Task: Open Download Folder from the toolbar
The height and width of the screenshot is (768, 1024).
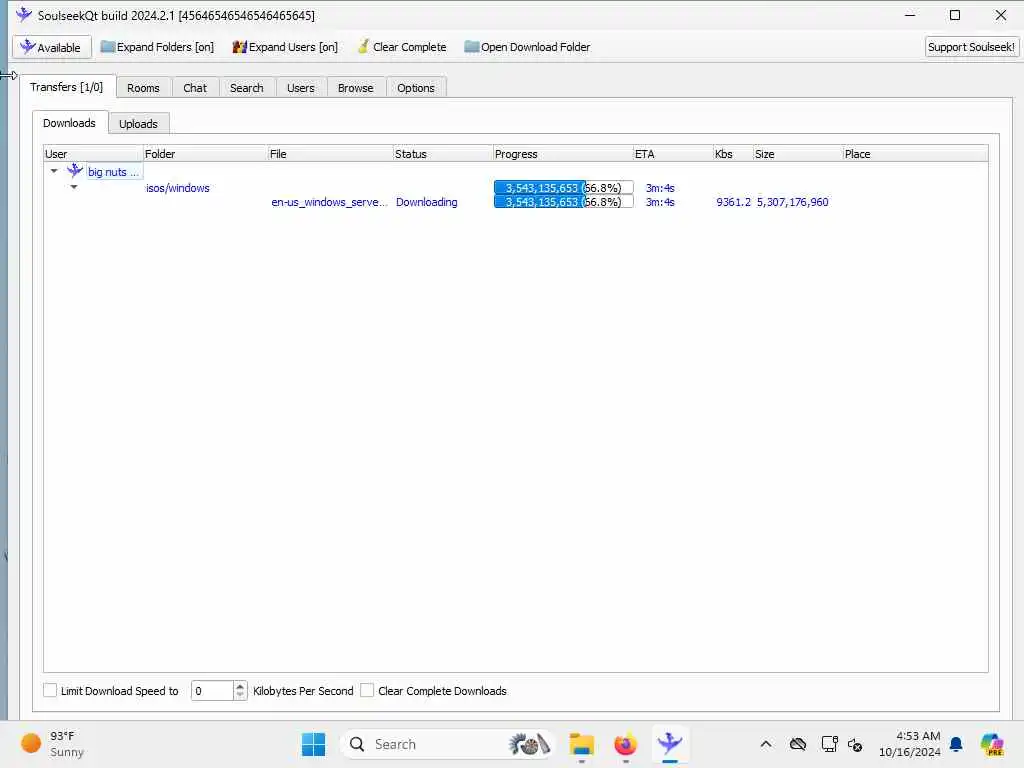Action: tap(526, 47)
